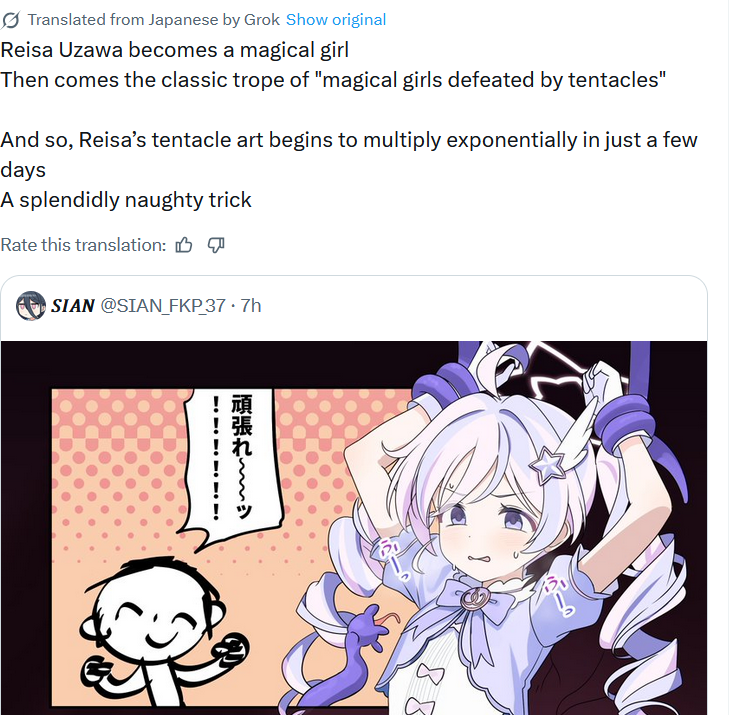733x715 pixels.
Task: Open SIAN's profile avatar
Action: tap(31, 306)
